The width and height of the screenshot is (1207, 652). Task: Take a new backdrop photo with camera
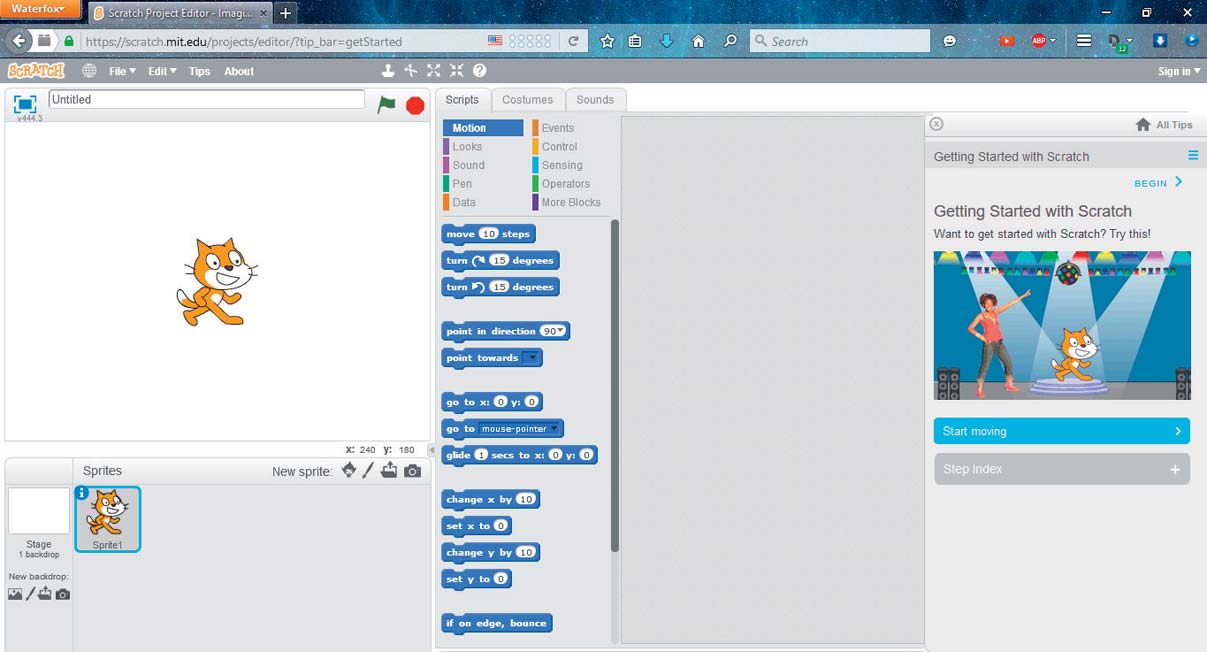(x=63, y=594)
